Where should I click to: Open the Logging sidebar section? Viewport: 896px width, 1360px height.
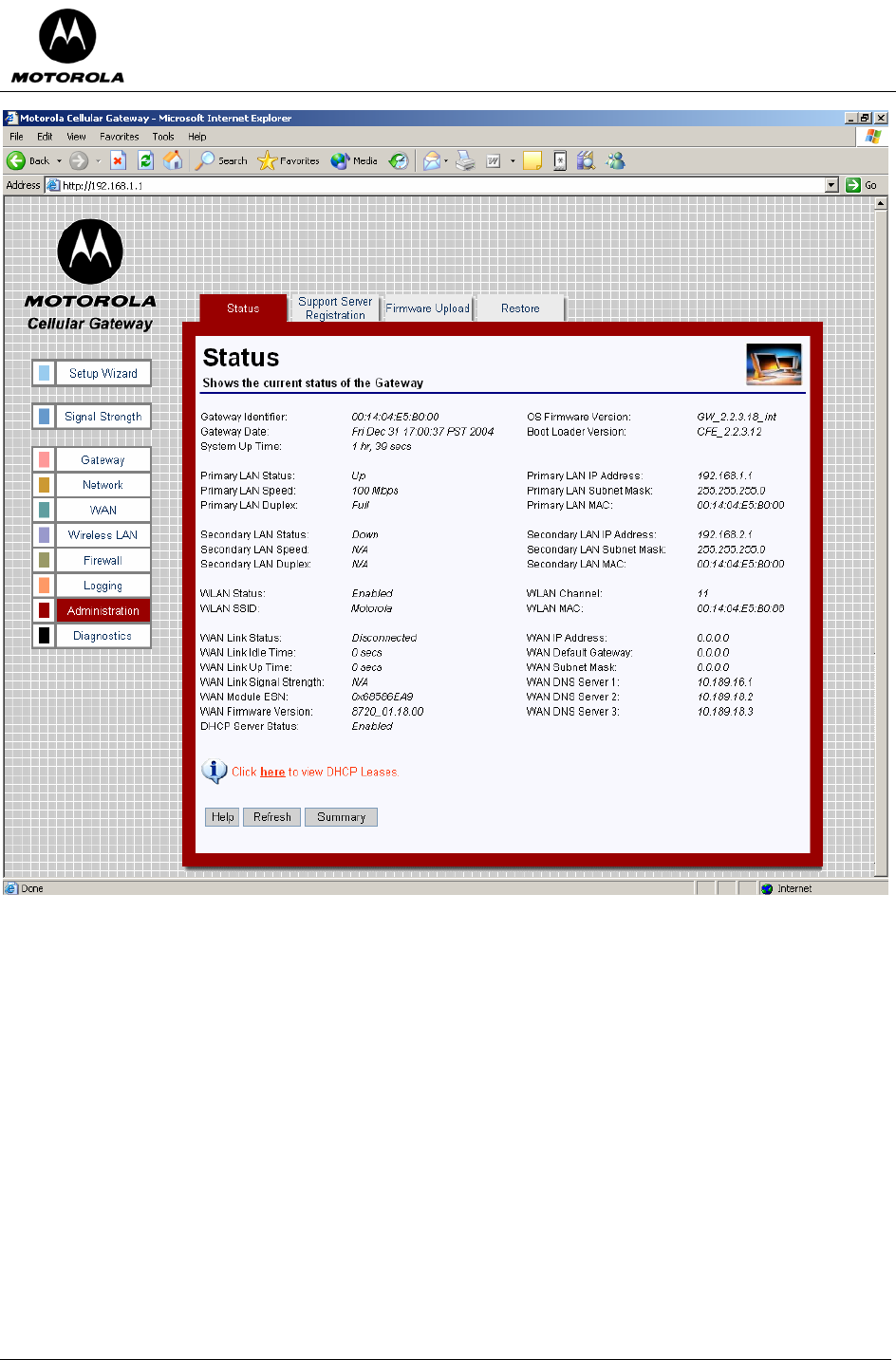103,587
